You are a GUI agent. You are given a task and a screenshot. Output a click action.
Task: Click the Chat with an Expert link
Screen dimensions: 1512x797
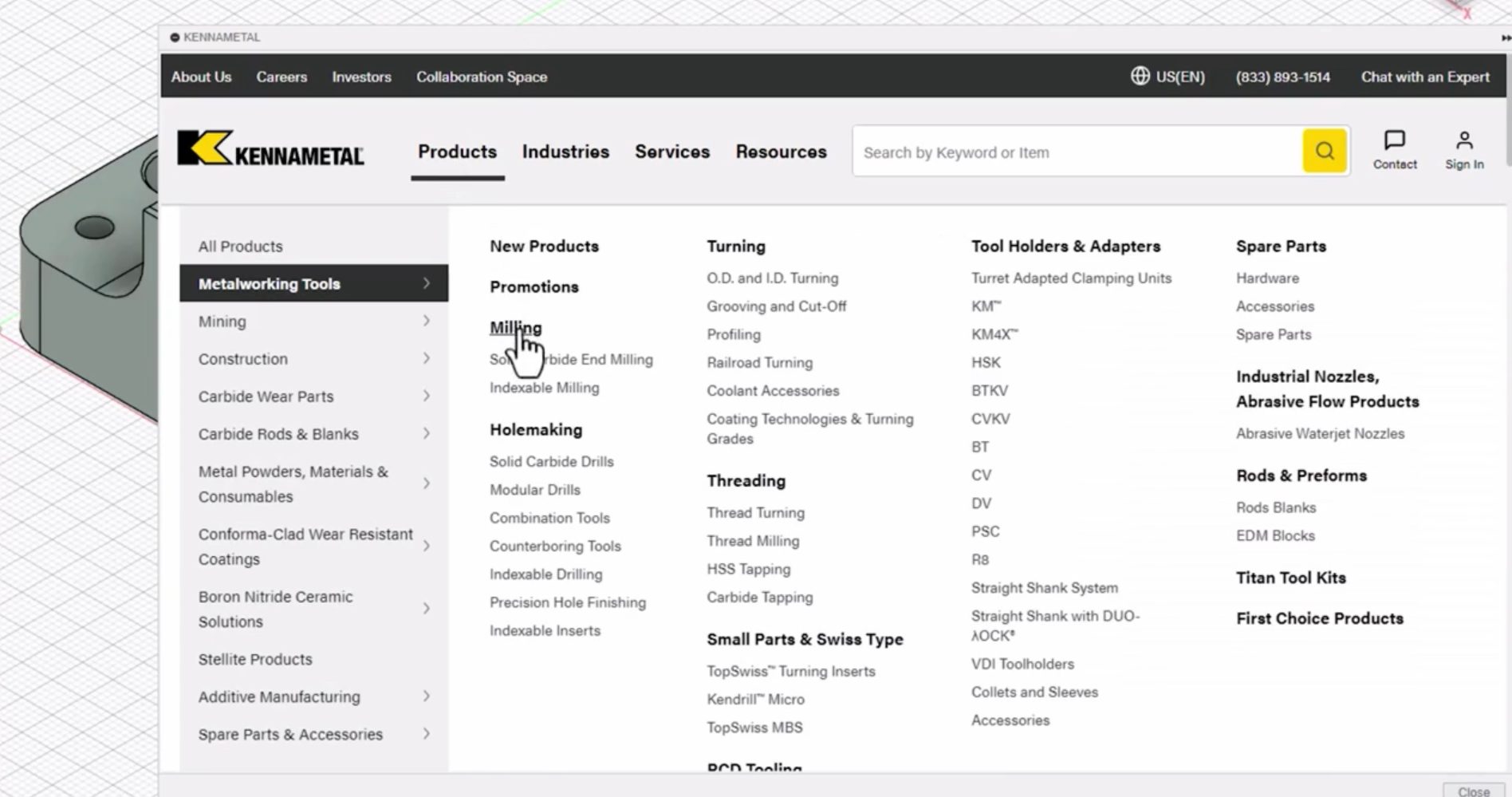(x=1425, y=77)
